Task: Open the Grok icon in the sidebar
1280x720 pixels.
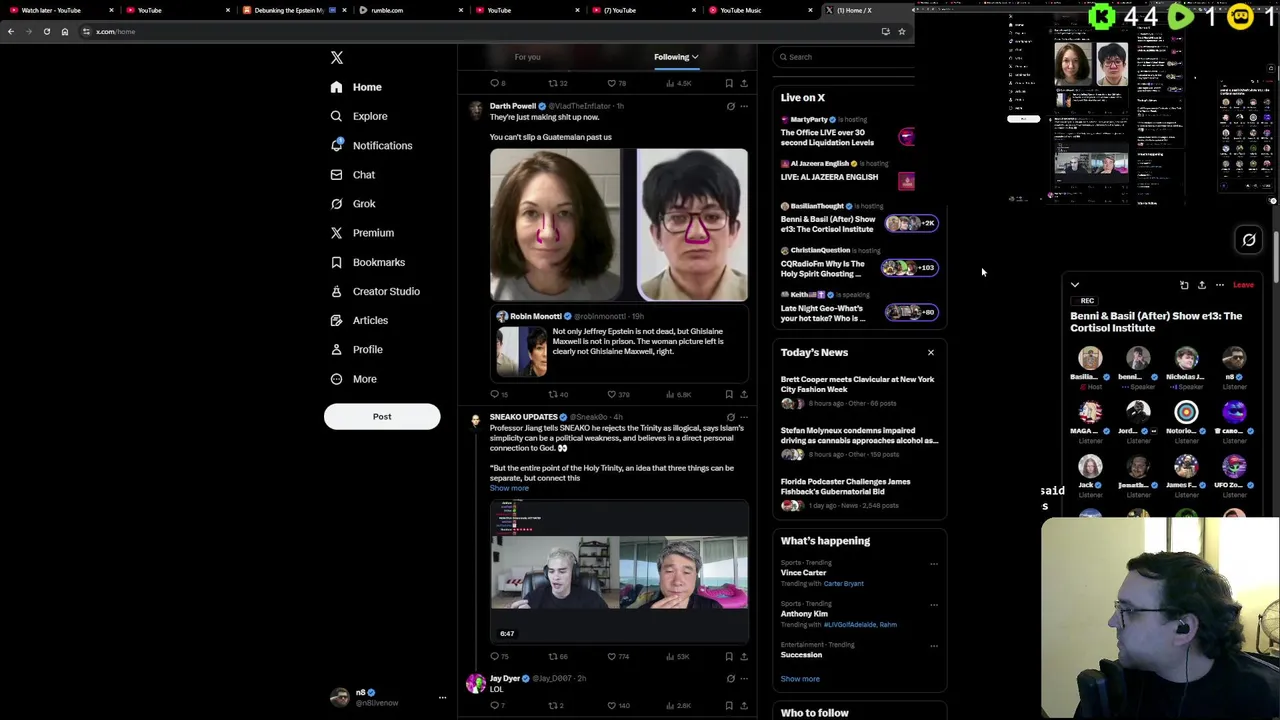Action: pyautogui.click(x=336, y=203)
